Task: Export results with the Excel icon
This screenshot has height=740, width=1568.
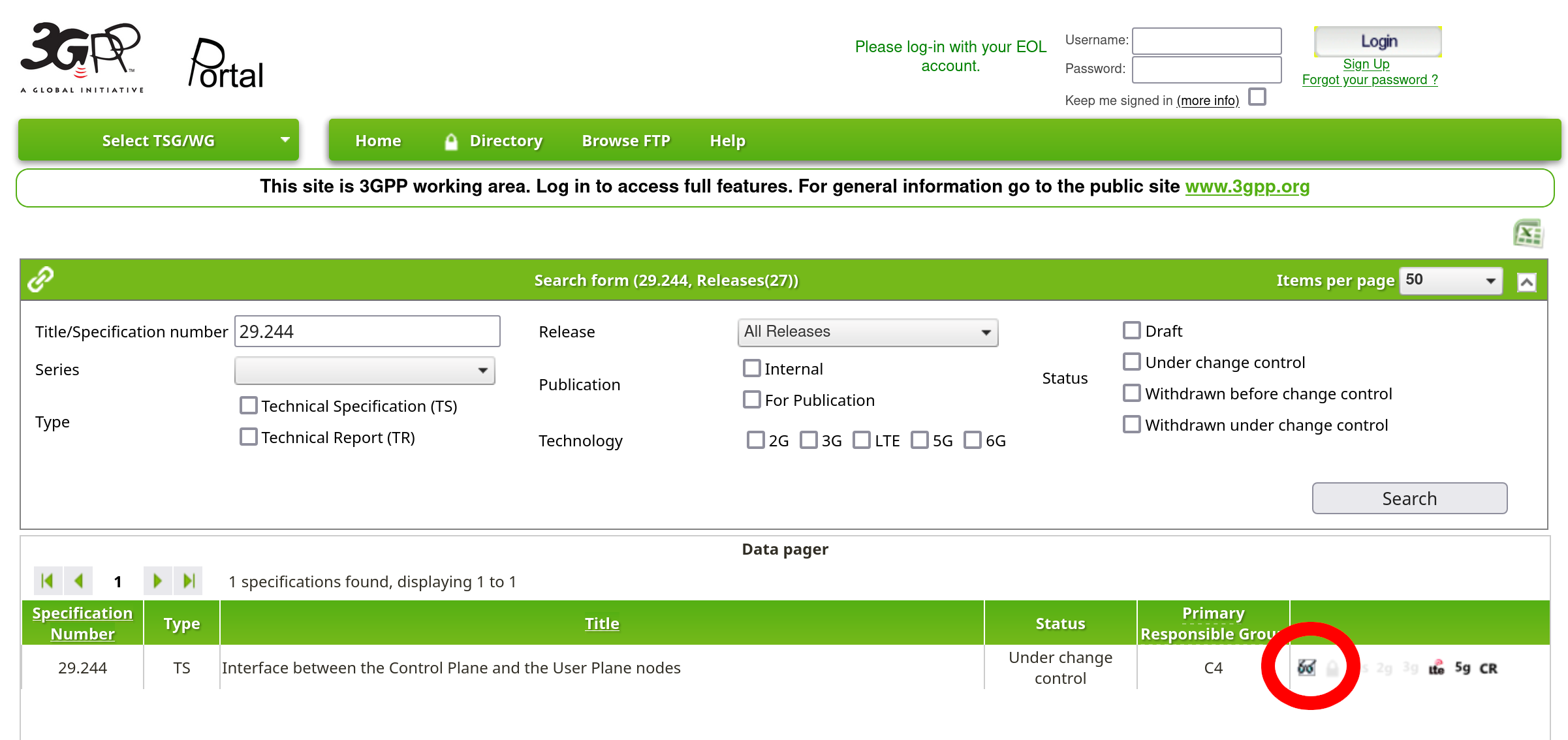Action: pyautogui.click(x=1528, y=233)
